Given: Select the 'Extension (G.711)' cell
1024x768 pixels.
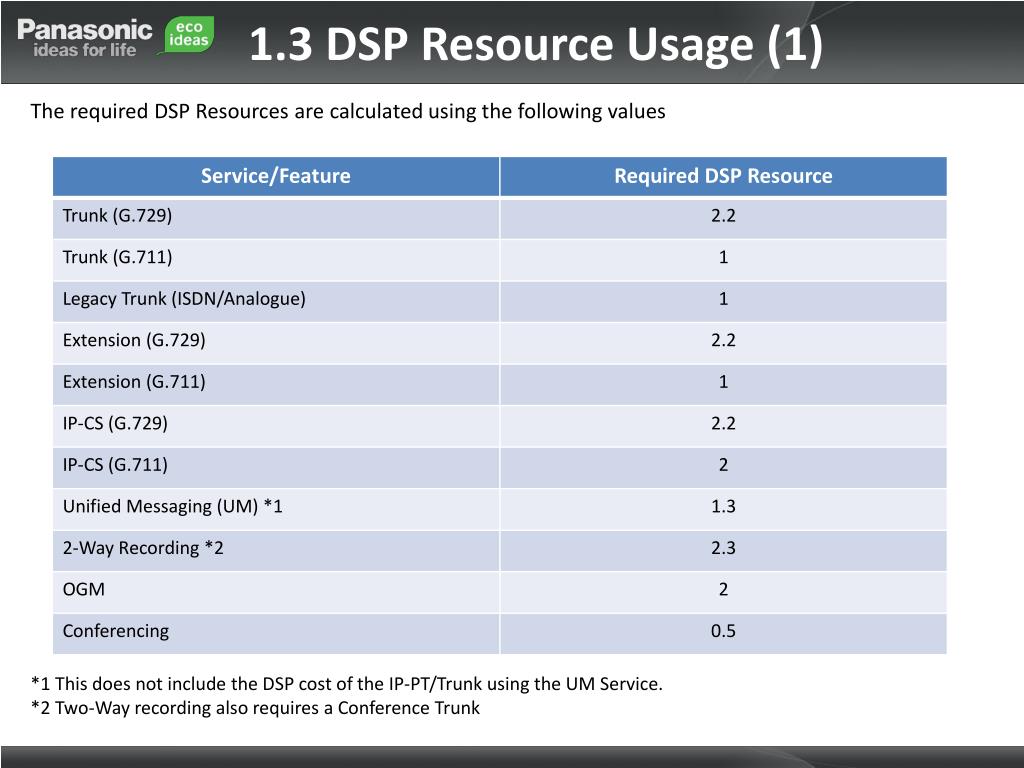Looking at the screenshot, I should tap(276, 384).
